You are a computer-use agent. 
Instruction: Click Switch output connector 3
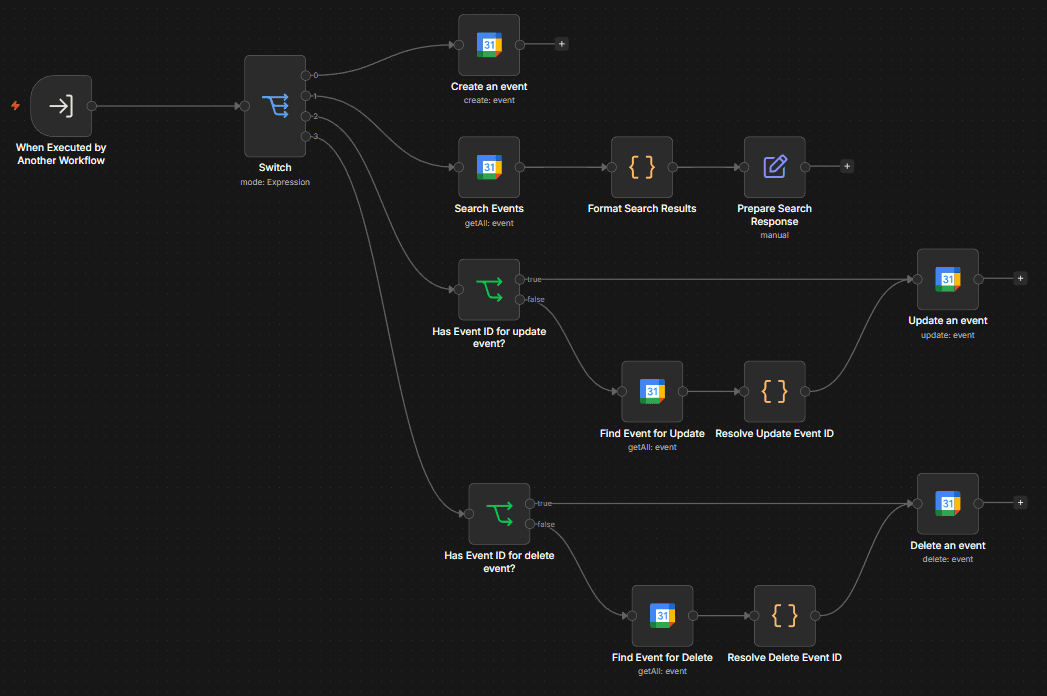pyautogui.click(x=306, y=137)
